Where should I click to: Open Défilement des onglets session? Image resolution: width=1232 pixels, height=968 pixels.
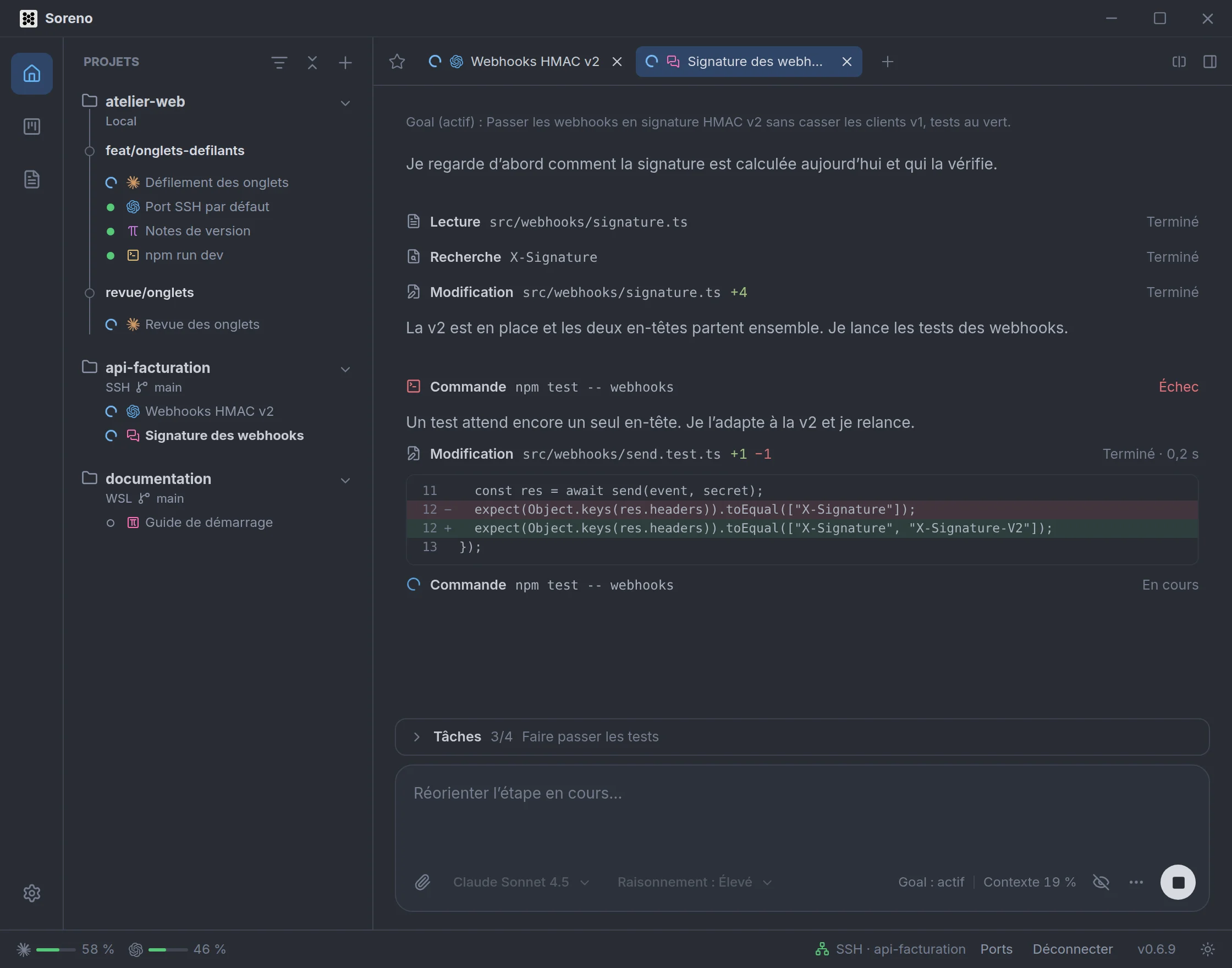coord(217,183)
